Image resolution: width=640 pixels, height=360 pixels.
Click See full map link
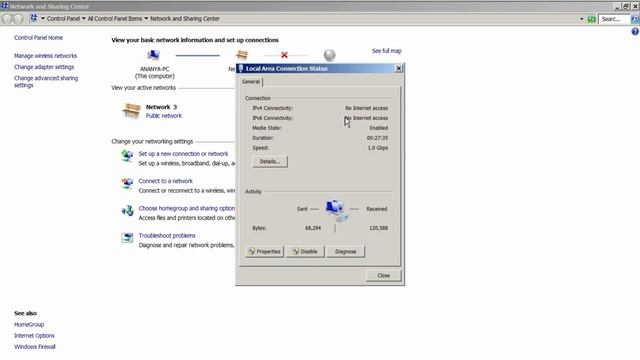(387, 51)
